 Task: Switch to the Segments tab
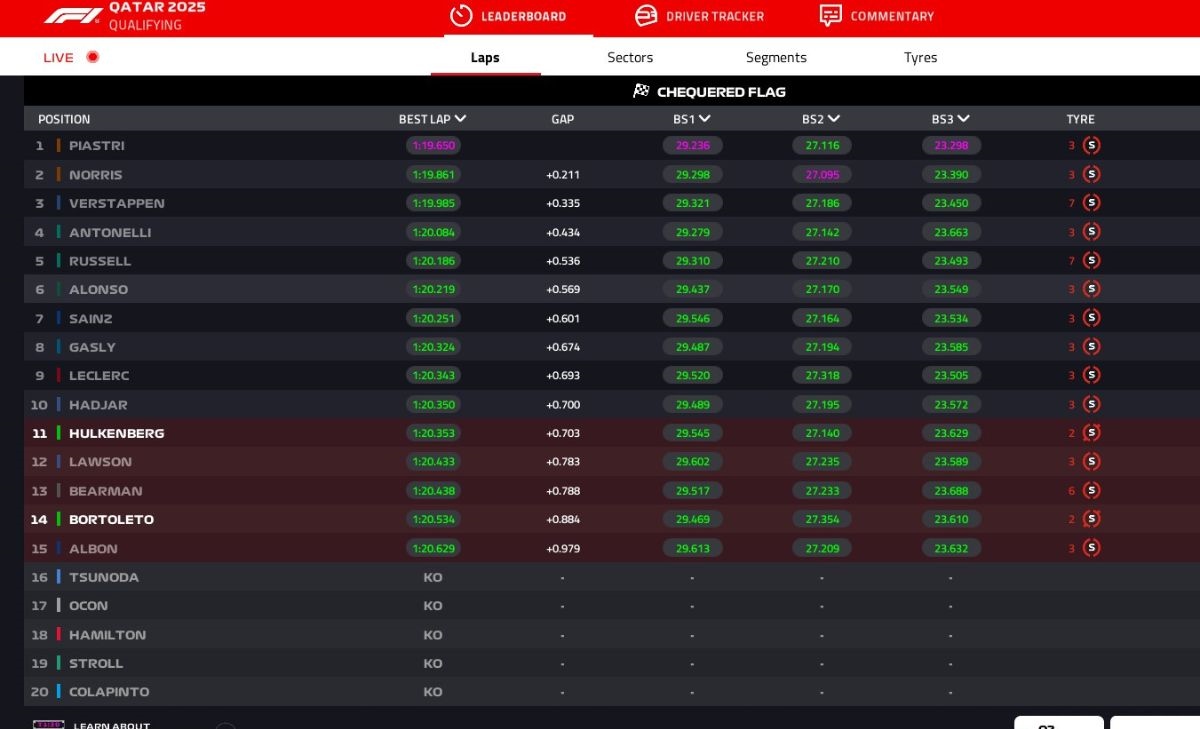point(776,58)
